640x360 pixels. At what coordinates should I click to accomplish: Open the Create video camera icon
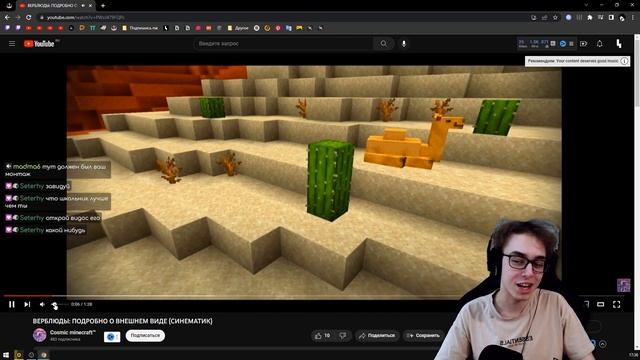[x=583, y=44]
